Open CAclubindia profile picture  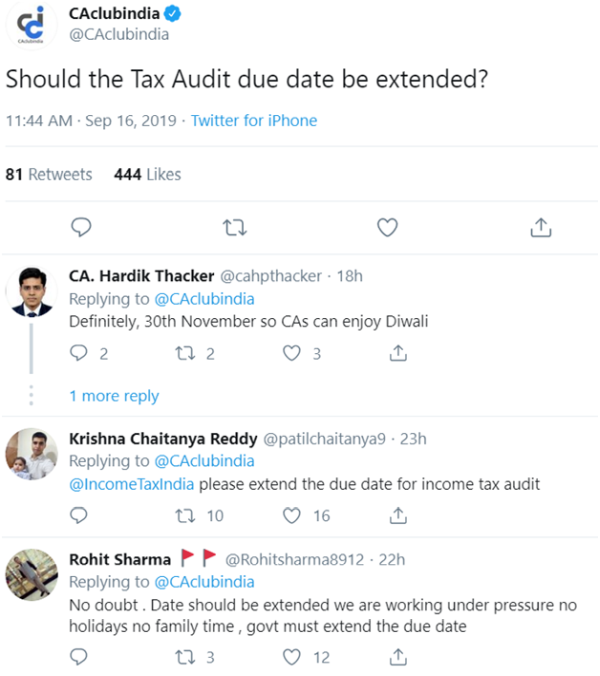pyautogui.click(x=32, y=24)
